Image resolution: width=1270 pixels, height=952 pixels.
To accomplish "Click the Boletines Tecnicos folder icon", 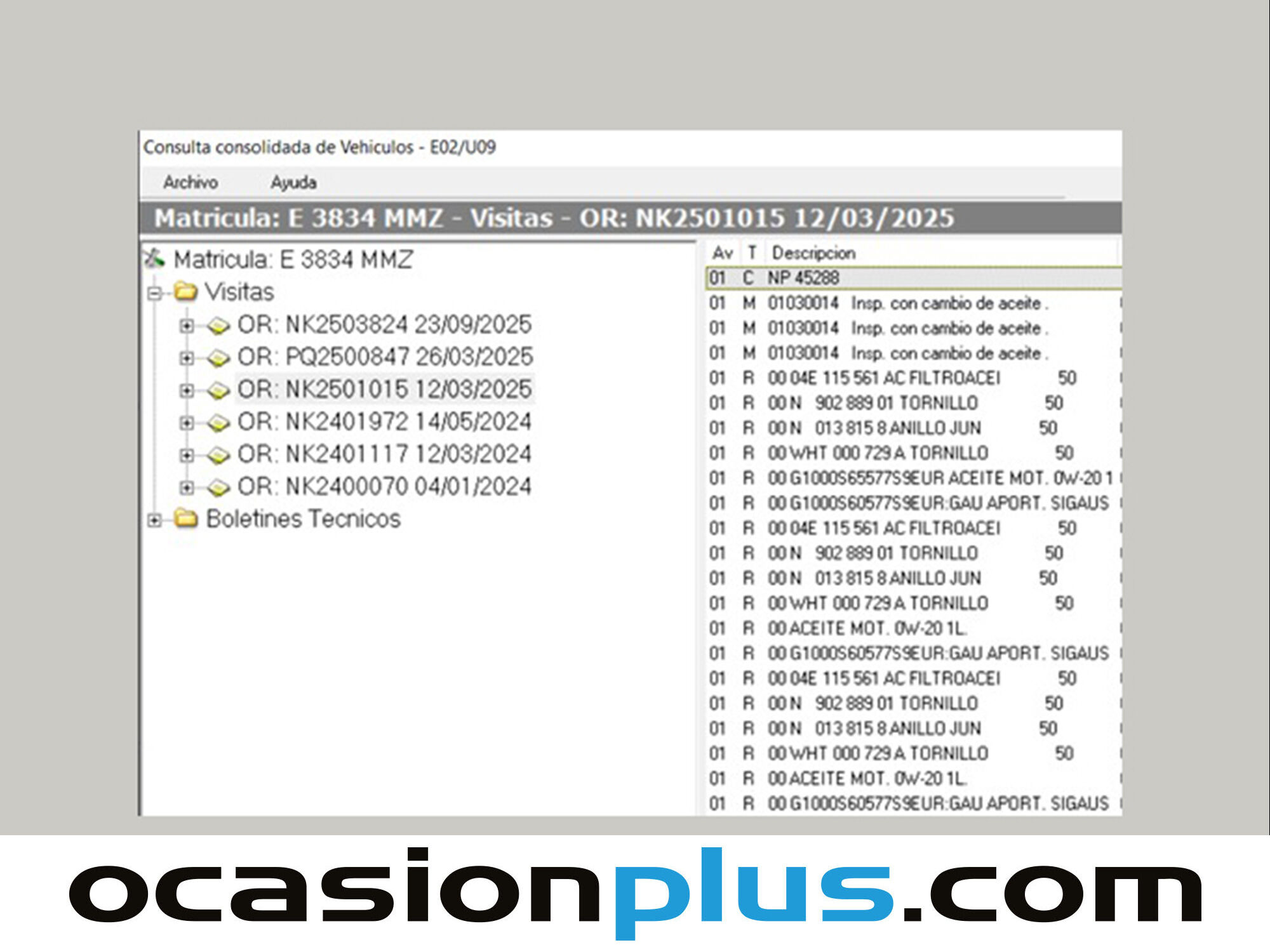I will click(x=186, y=519).
